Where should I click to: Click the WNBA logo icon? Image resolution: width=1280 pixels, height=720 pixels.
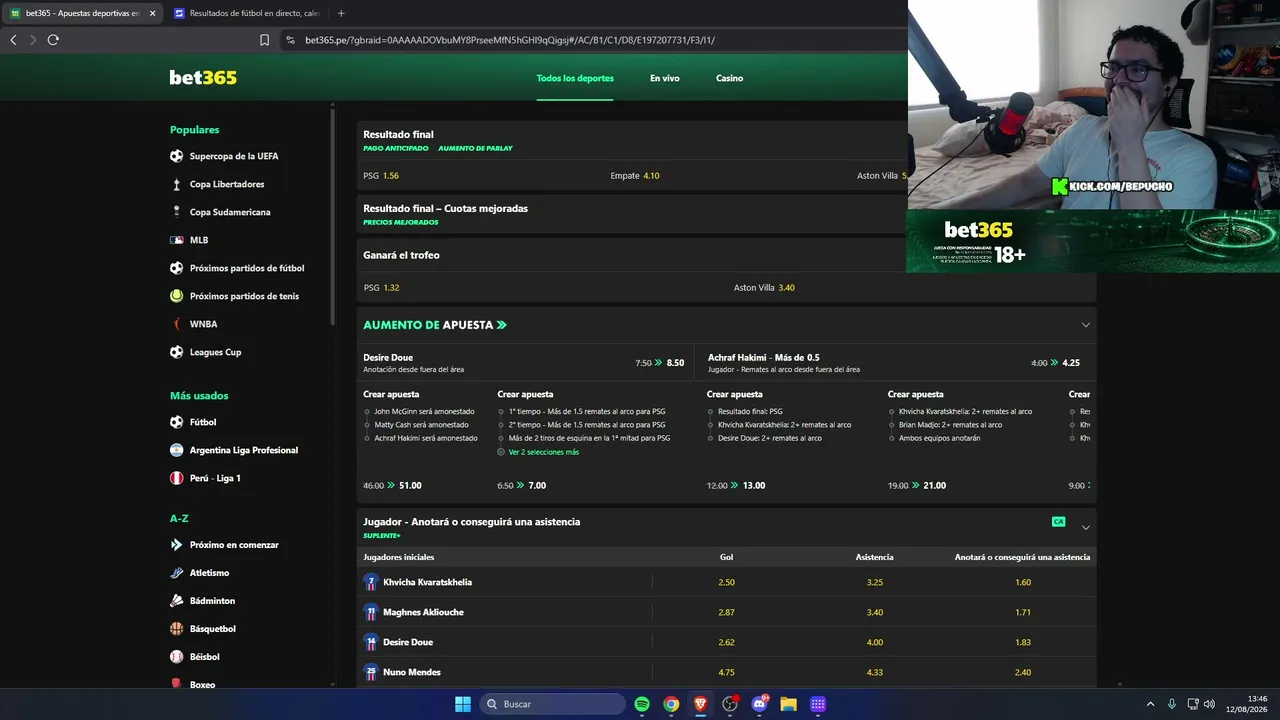[x=176, y=324]
